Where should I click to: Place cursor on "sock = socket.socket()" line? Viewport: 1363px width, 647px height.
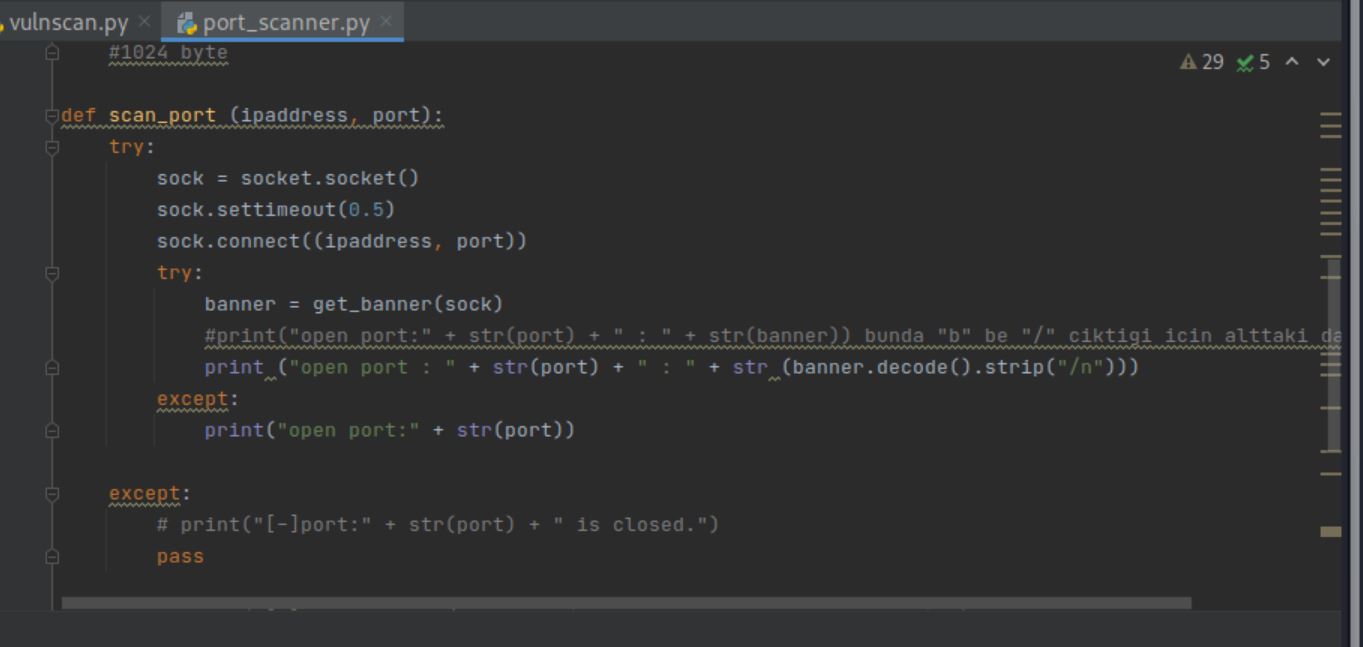click(x=288, y=179)
